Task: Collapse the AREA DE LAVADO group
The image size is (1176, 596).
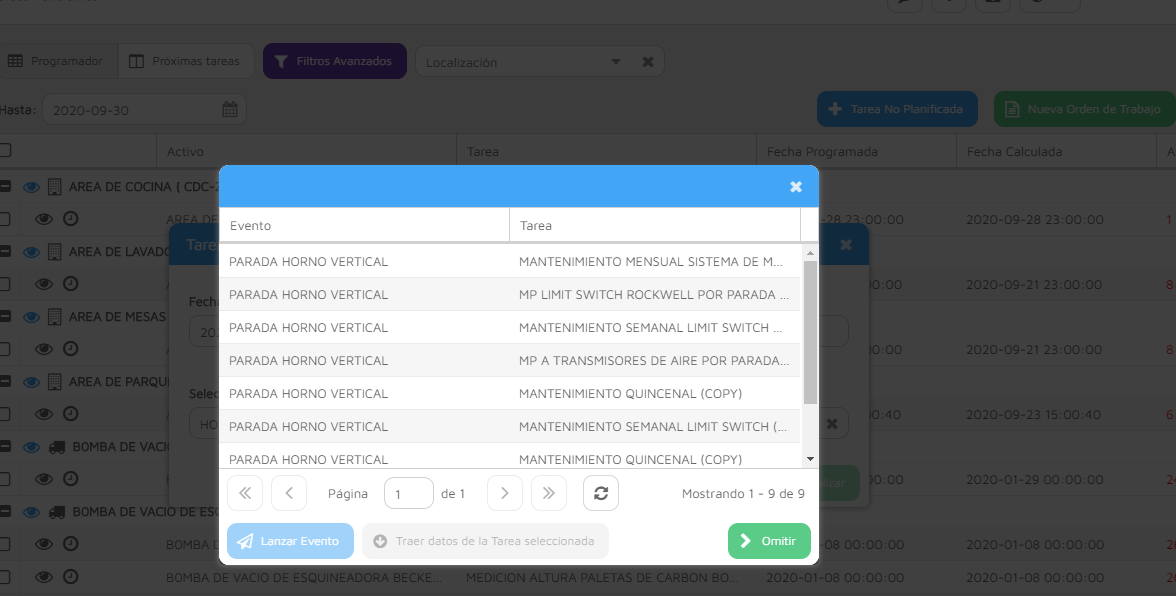Action: [4, 251]
